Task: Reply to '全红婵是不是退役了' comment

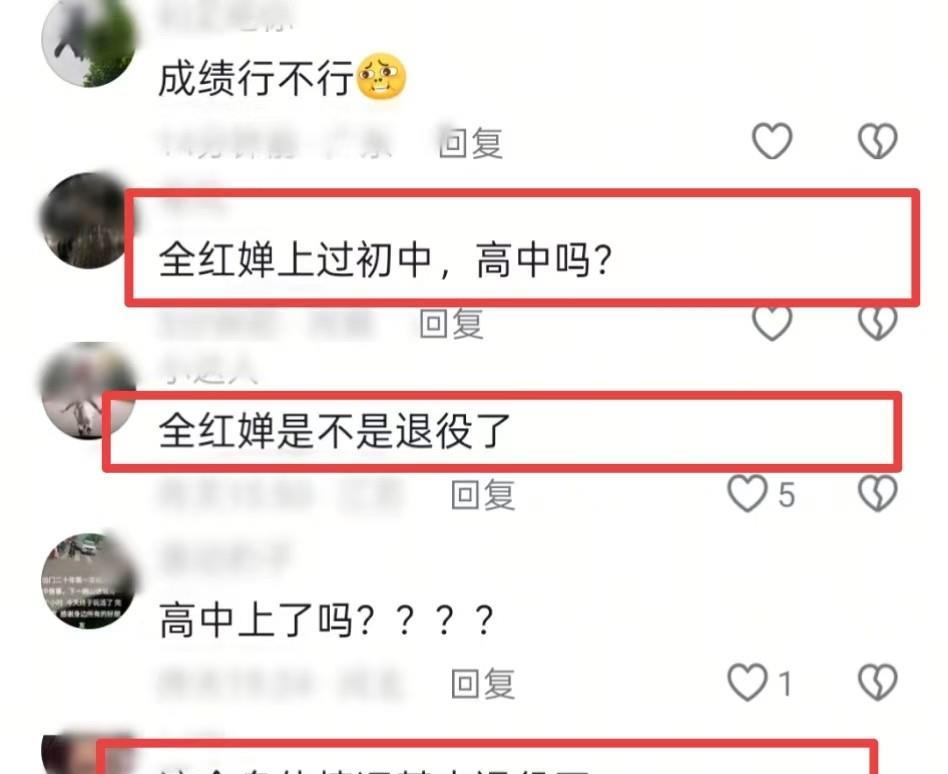Action: (x=483, y=495)
